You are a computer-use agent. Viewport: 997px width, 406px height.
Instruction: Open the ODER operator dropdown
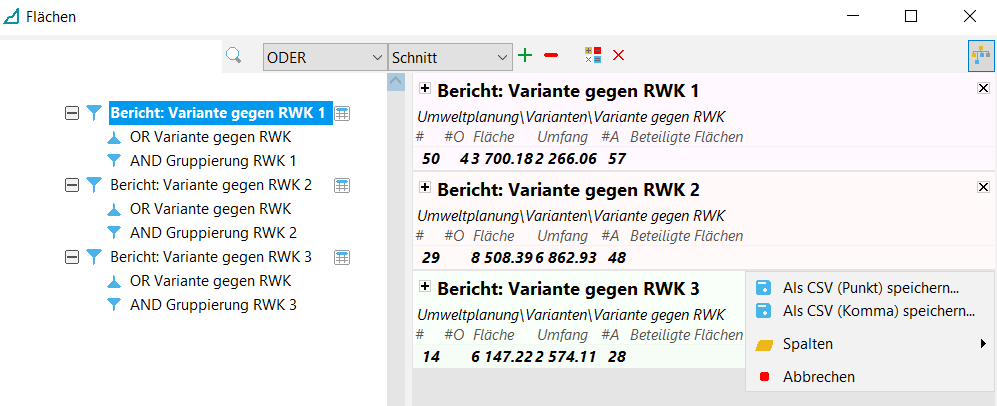[x=324, y=58]
